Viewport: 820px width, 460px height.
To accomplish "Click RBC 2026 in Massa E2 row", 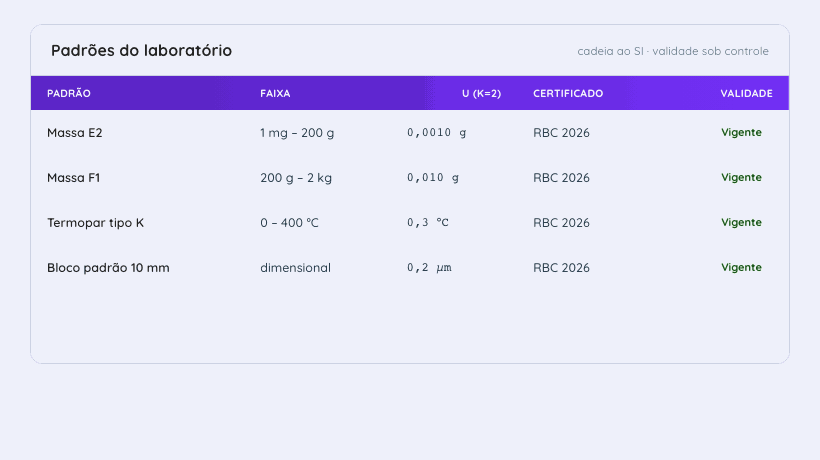I will (x=561, y=133).
